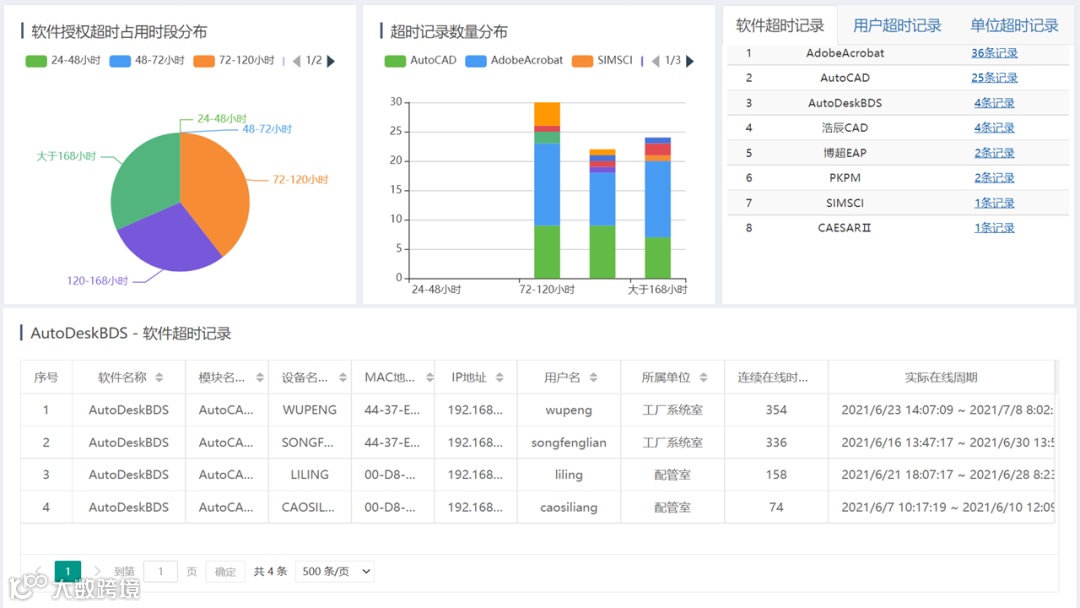The image size is (1080, 608).
Task: Open SIMSCI 1条记录 link
Action: [x=994, y=203]
